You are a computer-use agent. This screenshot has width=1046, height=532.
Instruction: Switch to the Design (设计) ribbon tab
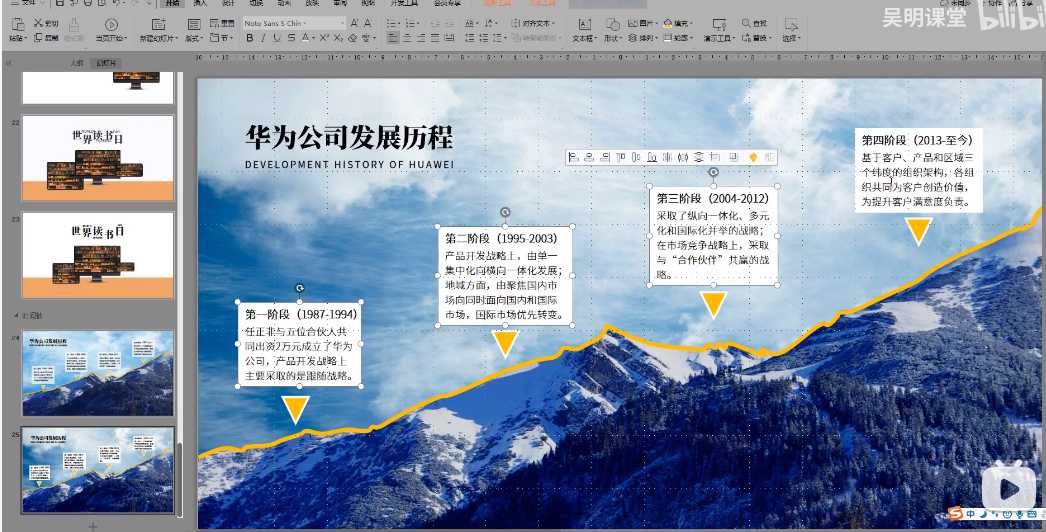228,3
